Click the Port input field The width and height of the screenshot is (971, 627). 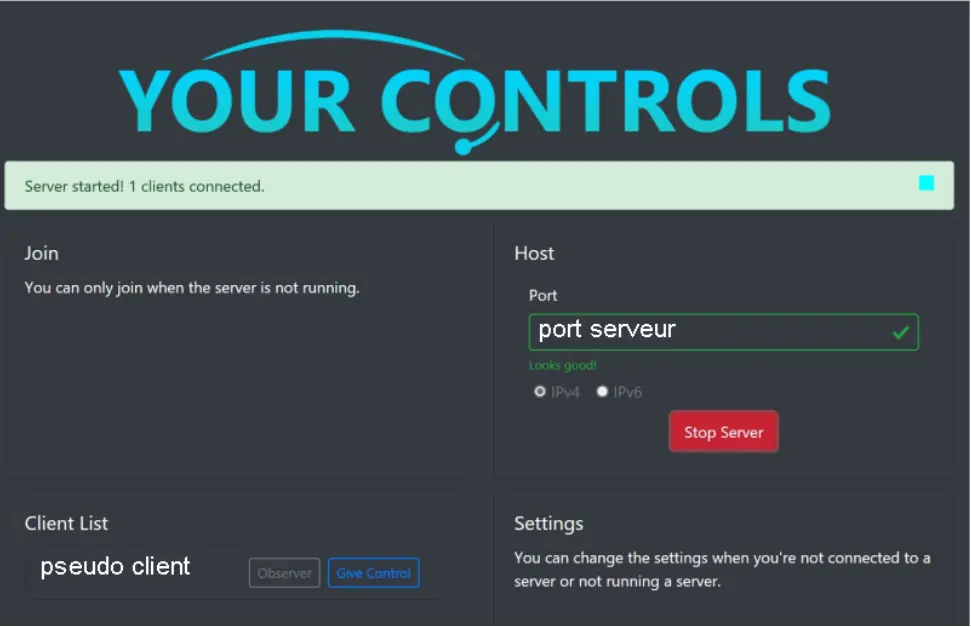723,332
